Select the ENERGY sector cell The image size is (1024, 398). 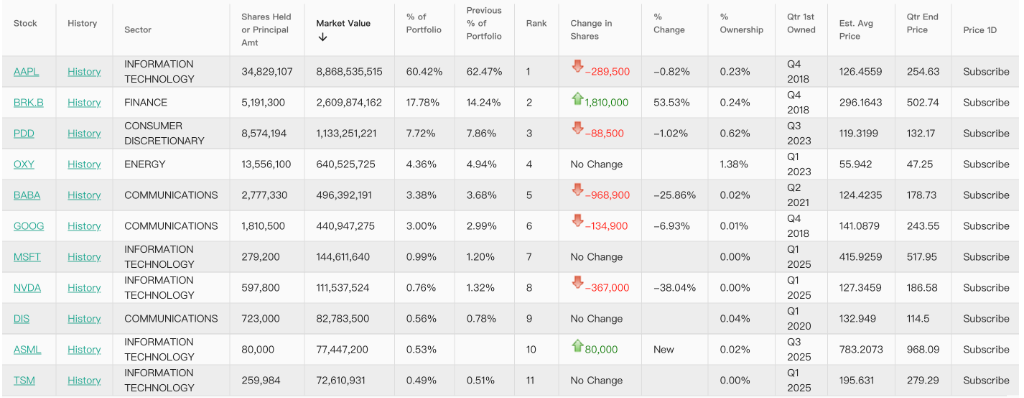click(x=145, y=164)
